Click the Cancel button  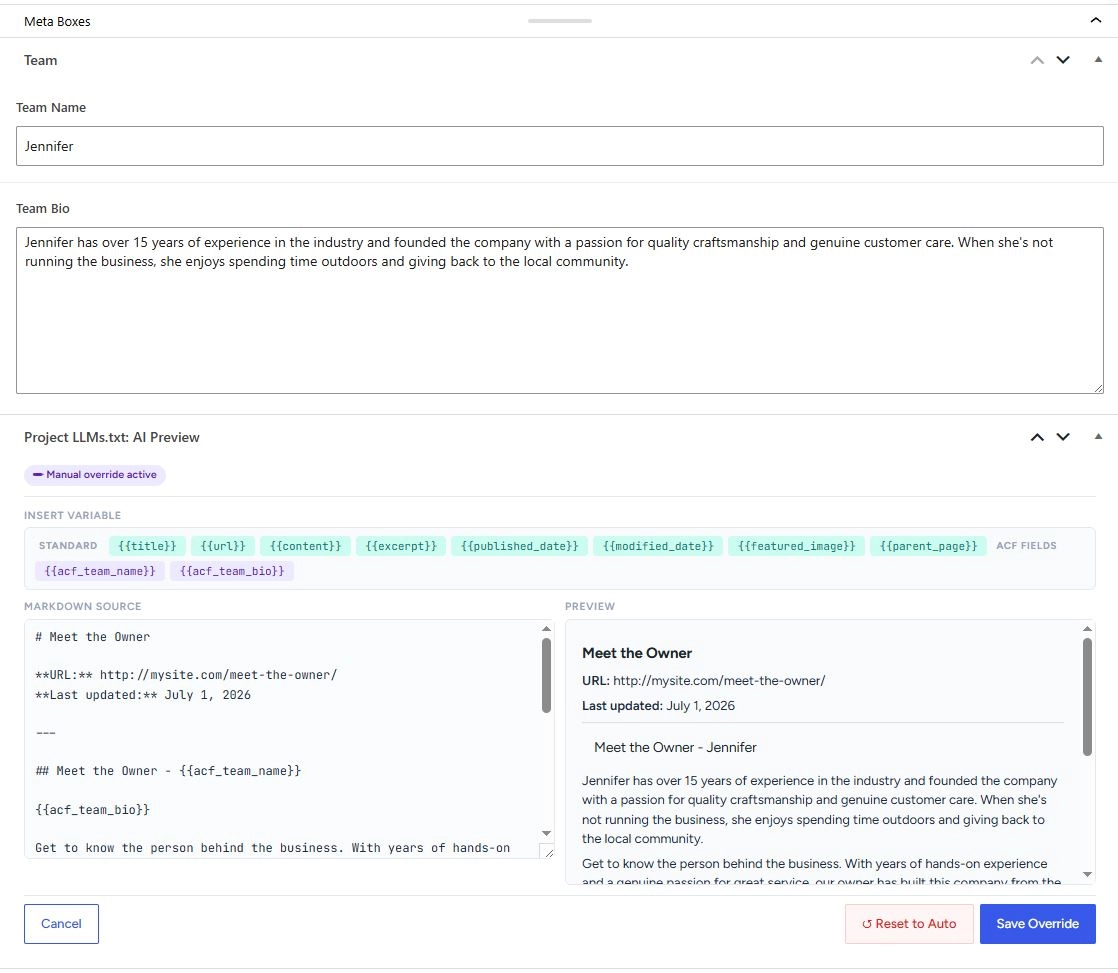click(61, 924)
